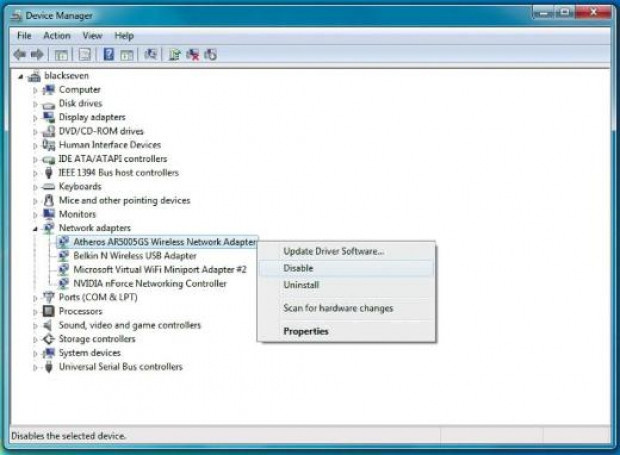Click the Display adapters category icon
Image resolution: width=620 pixels, height=455 pixels.
click(49, 117)
